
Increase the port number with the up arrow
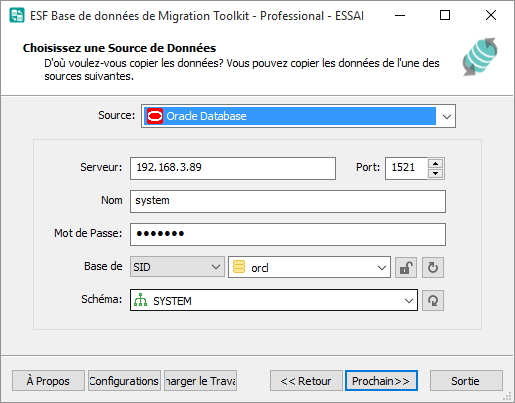(435, 163)
